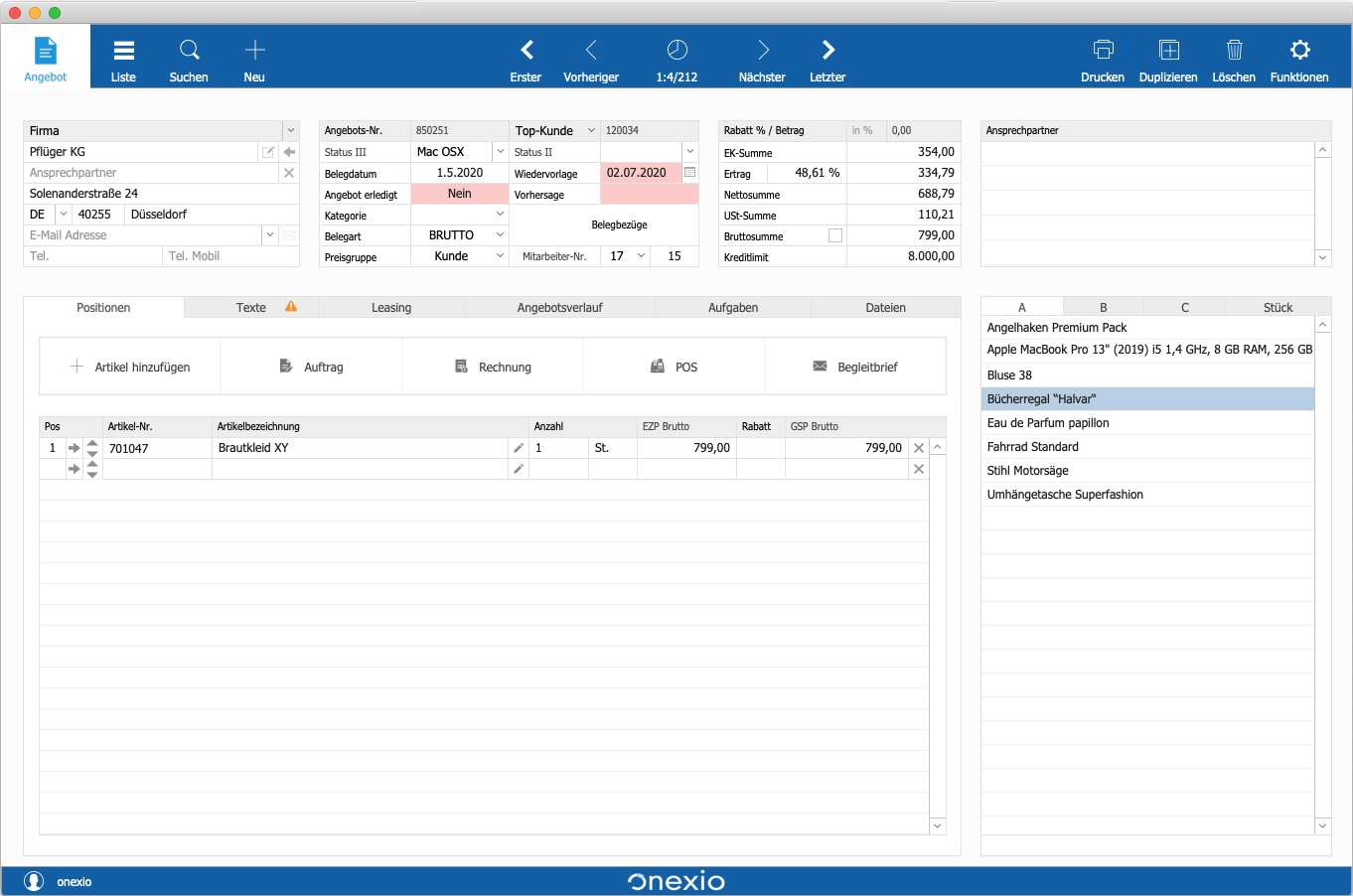Screen dimensions: 1353x896
Task: Move position 1 down with the down arrow
Action: pos(92,453)
